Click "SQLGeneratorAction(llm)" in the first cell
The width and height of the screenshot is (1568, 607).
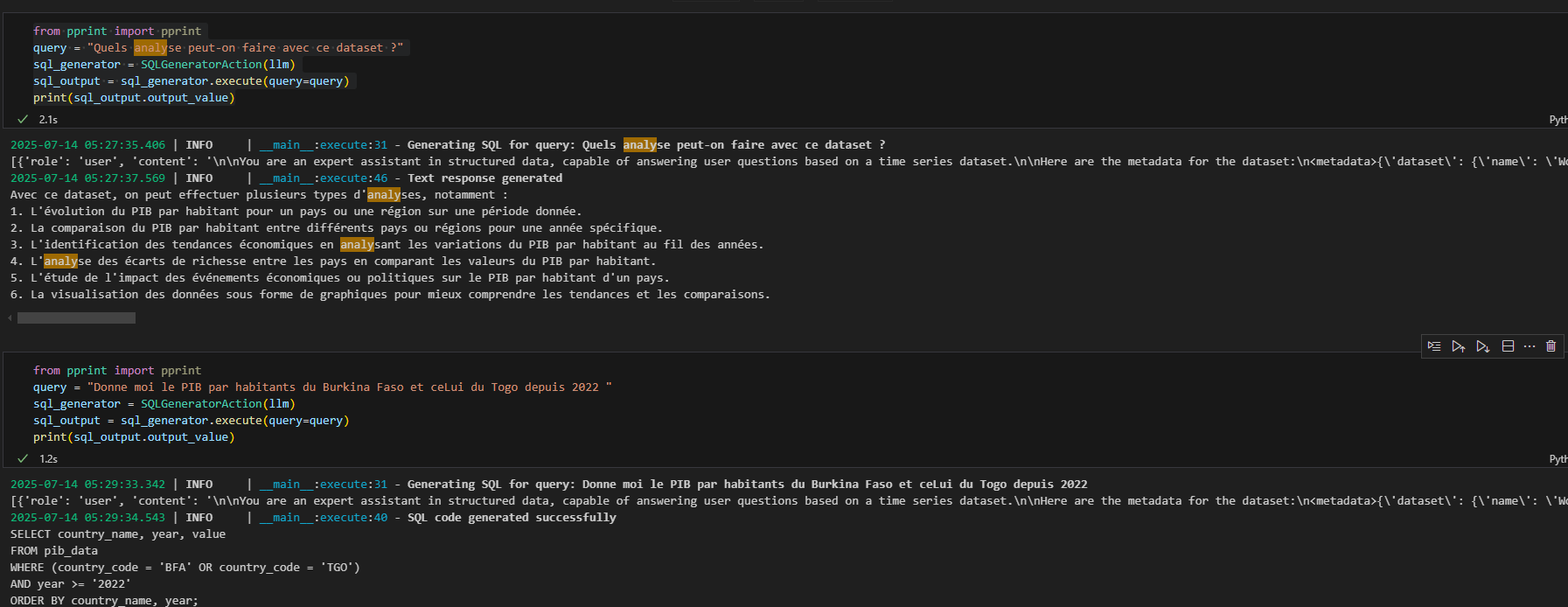pyautogui.click(x=218, y=65)
